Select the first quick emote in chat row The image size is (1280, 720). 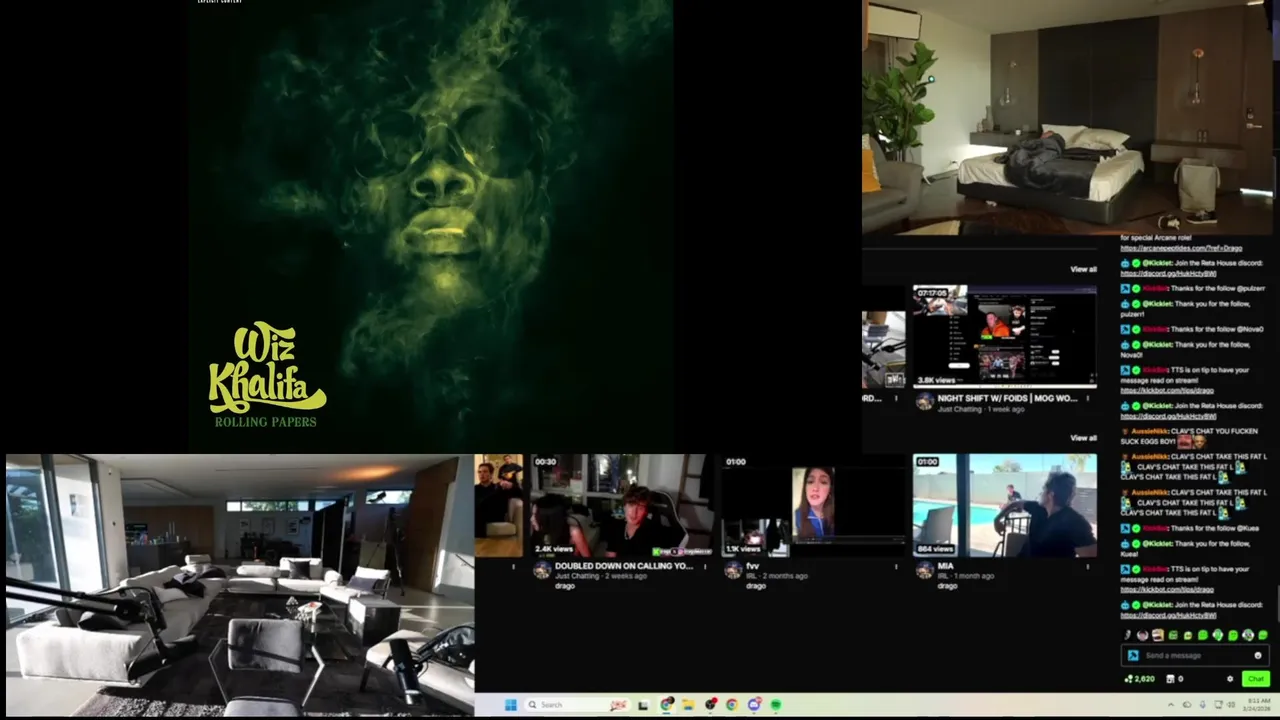click(1127, 635)
